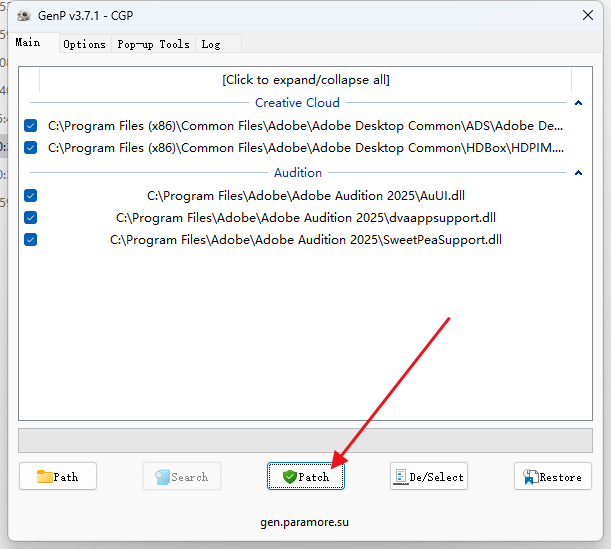Screen dimensions: 611x549
Task: Toggle the SweetPeaSupport.dll checkbox
Action: 30,239
